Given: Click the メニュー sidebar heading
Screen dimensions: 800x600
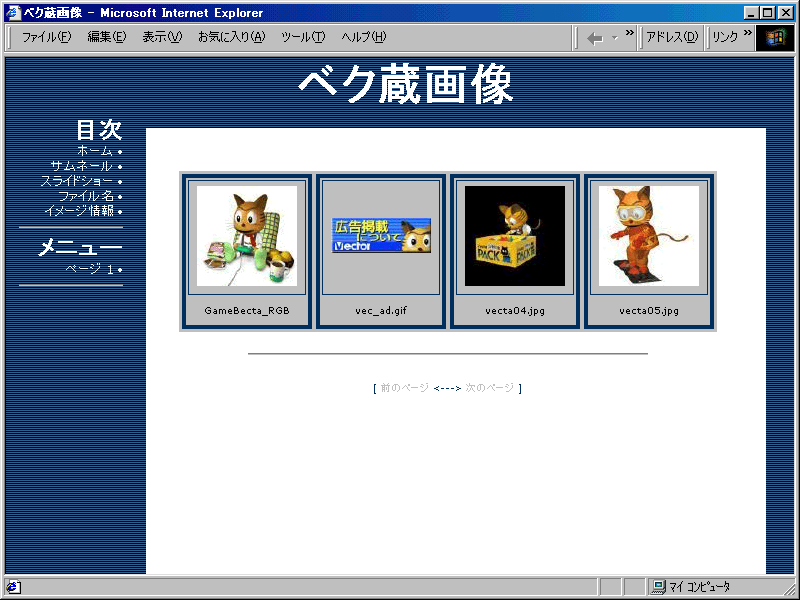Looking at the screenshot, I should coord(81,247).
